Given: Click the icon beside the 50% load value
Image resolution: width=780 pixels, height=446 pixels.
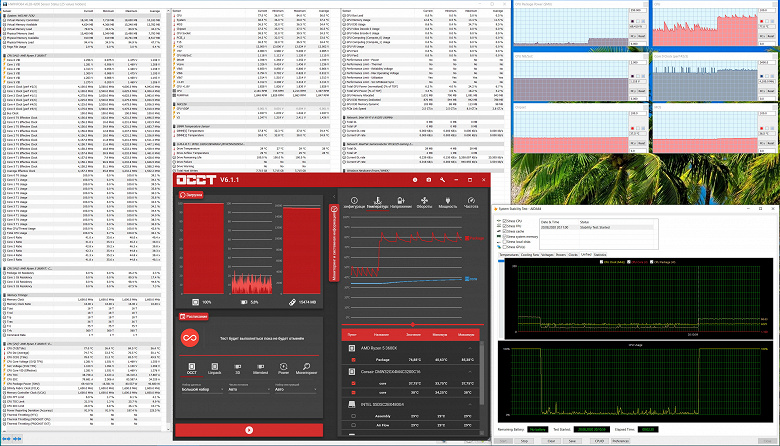Looking at the screenshot, I should pyautogui.click(x=244, y=302).
